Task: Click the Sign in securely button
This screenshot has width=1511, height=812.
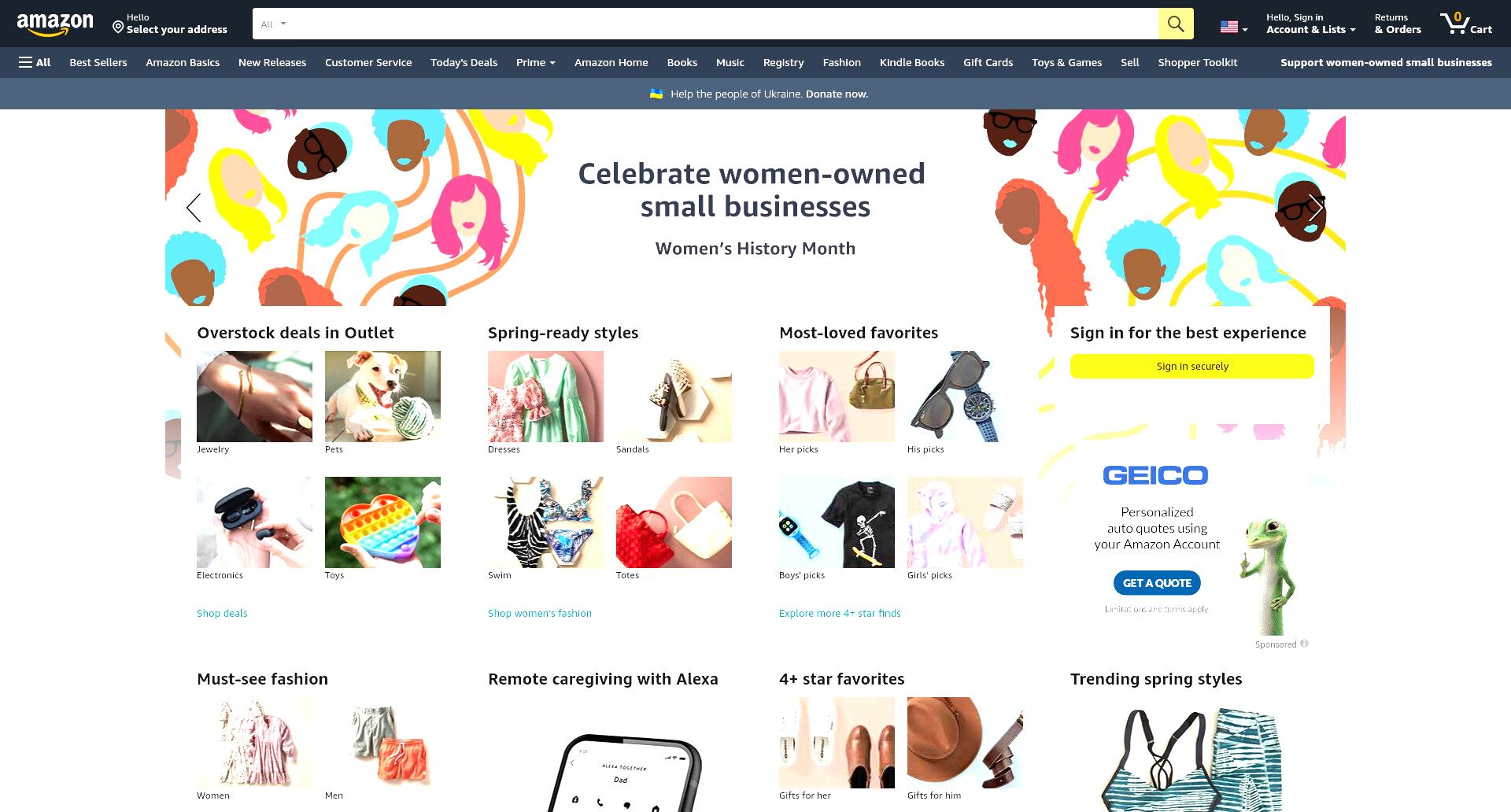Action: 1191,366
